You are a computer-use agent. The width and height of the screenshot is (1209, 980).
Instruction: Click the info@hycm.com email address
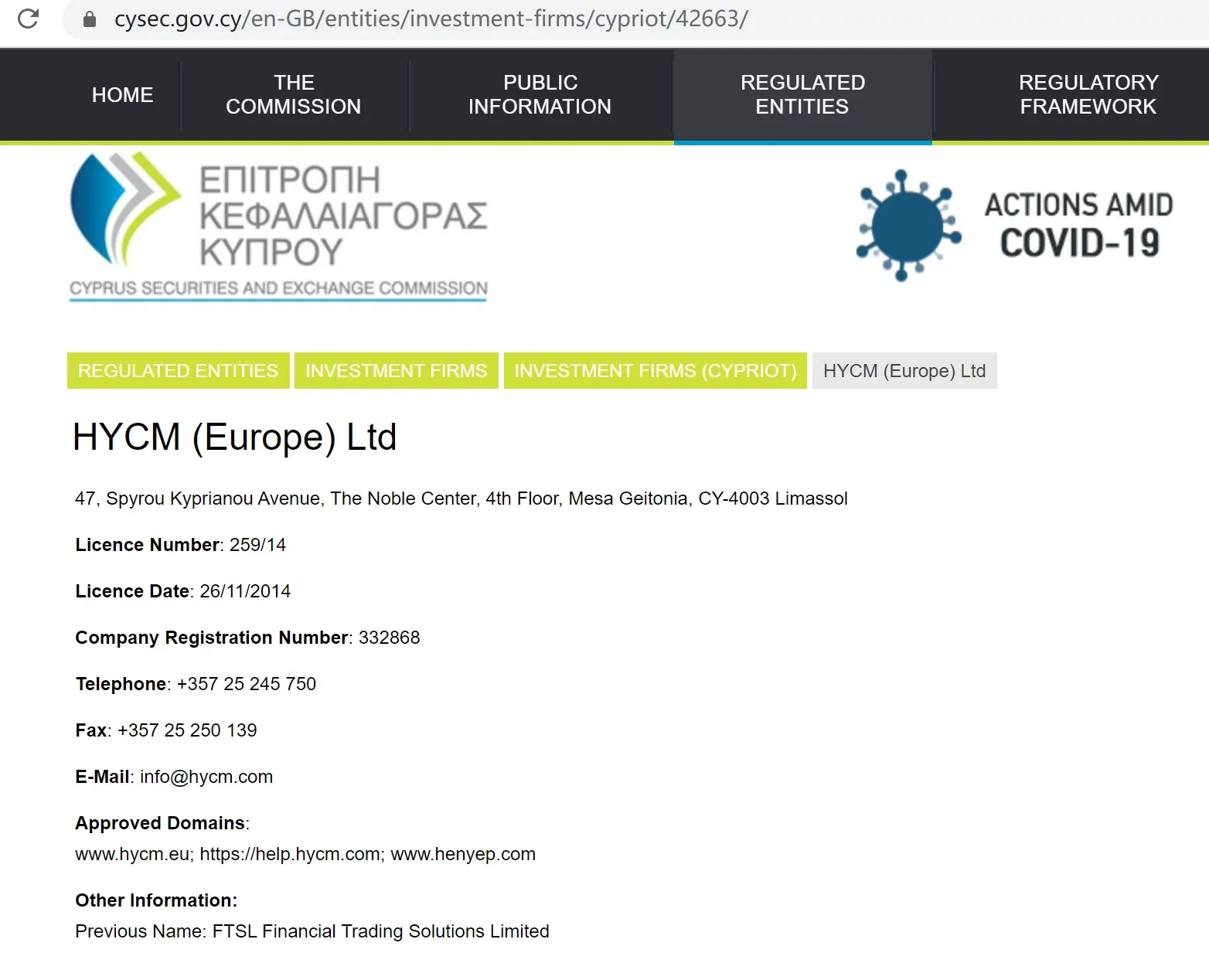(206, 777)
